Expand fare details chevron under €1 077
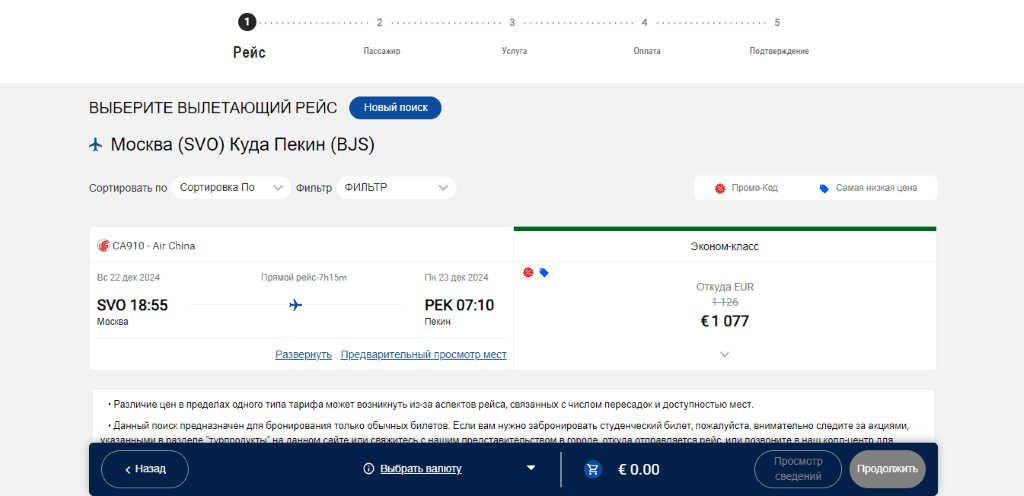This screenshot has width=1024, height=496. click(x=724, y=354)
